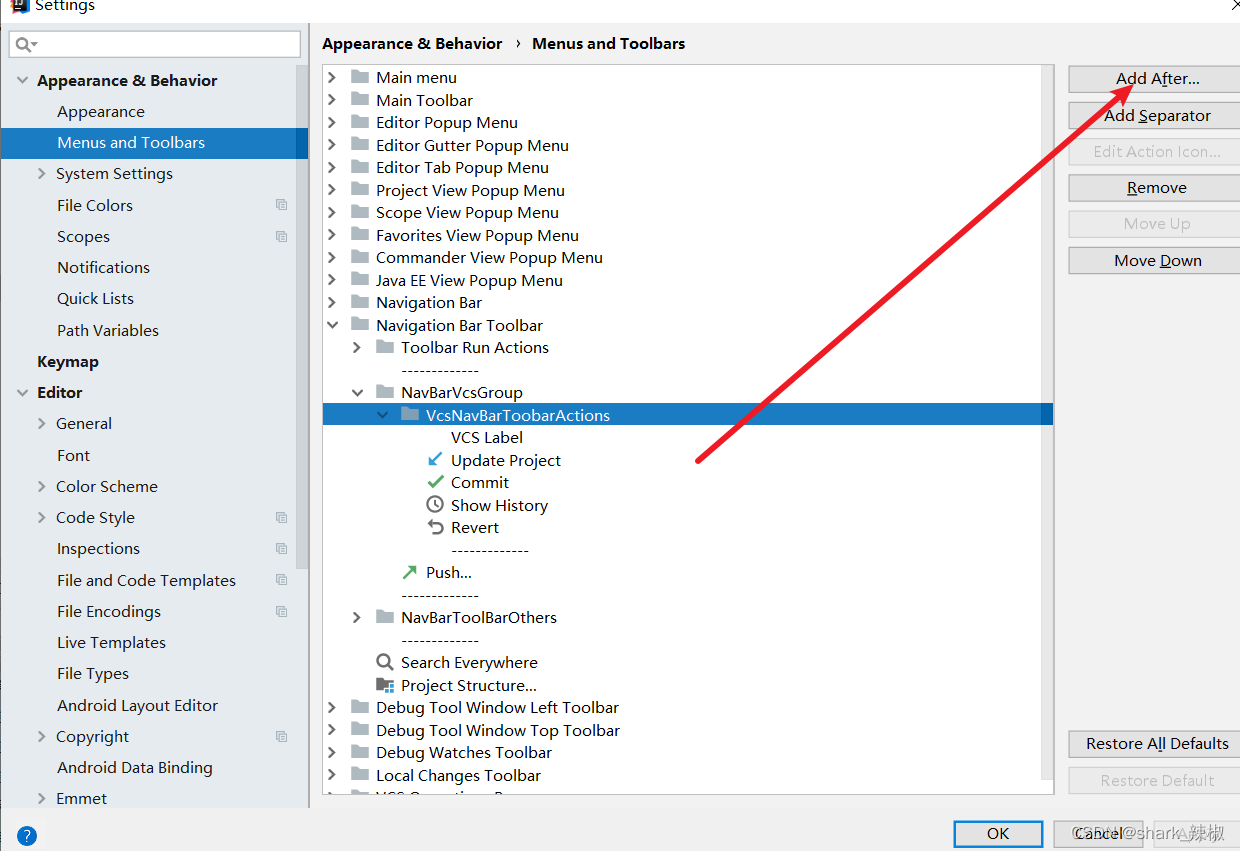This screenshot has height=851, width=1240.
Task: Focus the settings search input field
Action: [155, 44]
